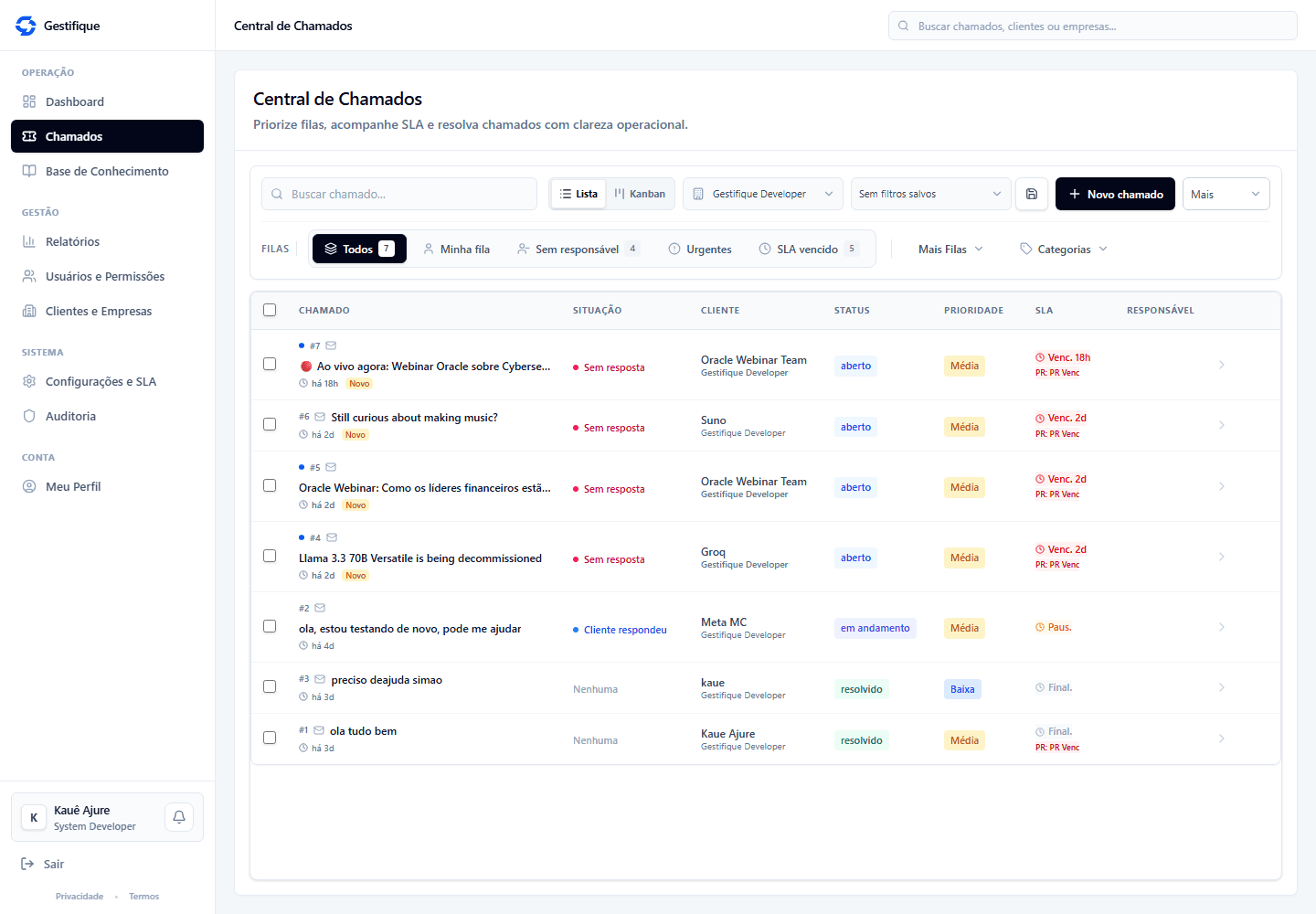
Task: Open the Privacidade link
Action: coord(80,897)
